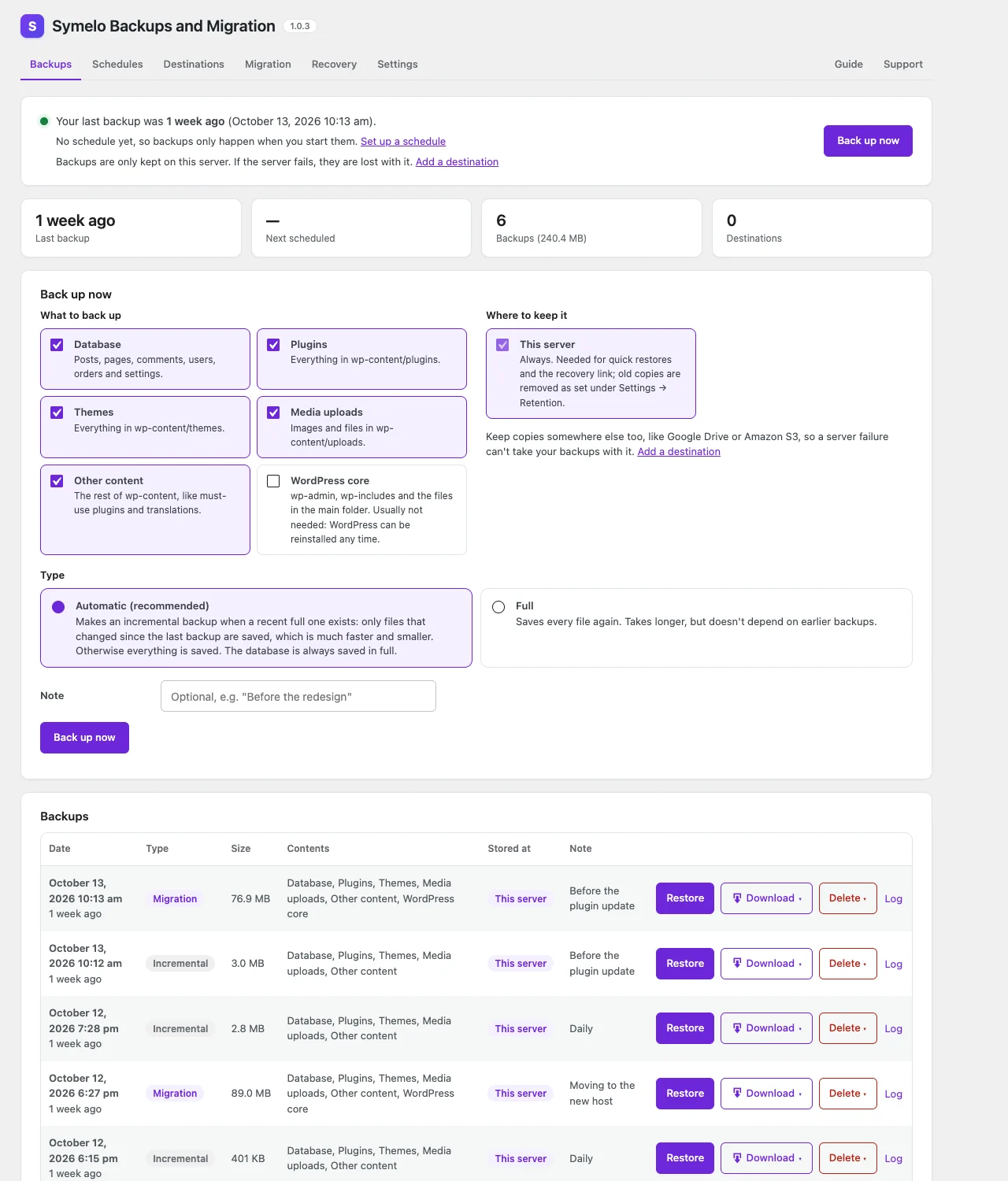Viewport: 1008px width, 1181px height.
Task: Click download icon for October 13 10:13 am backup
Action: coord(737,898)
